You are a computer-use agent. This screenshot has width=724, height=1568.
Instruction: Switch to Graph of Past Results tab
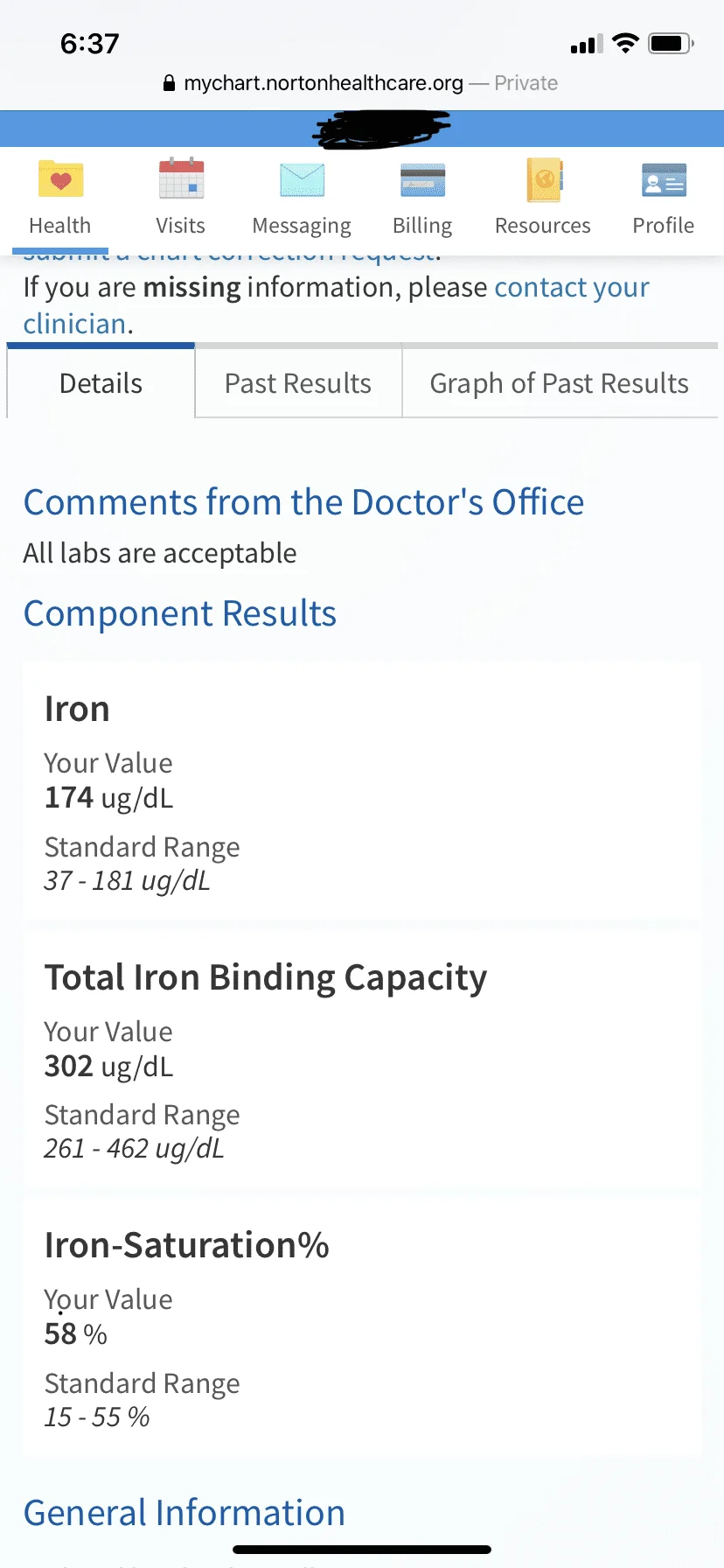[560, 383]
